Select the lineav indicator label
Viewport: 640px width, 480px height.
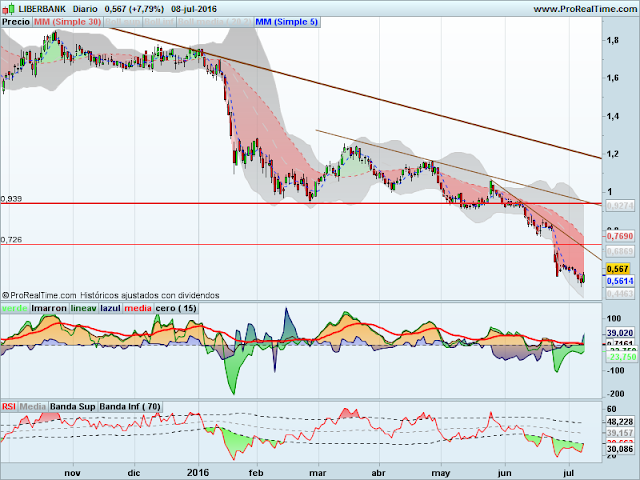point(84,308)
